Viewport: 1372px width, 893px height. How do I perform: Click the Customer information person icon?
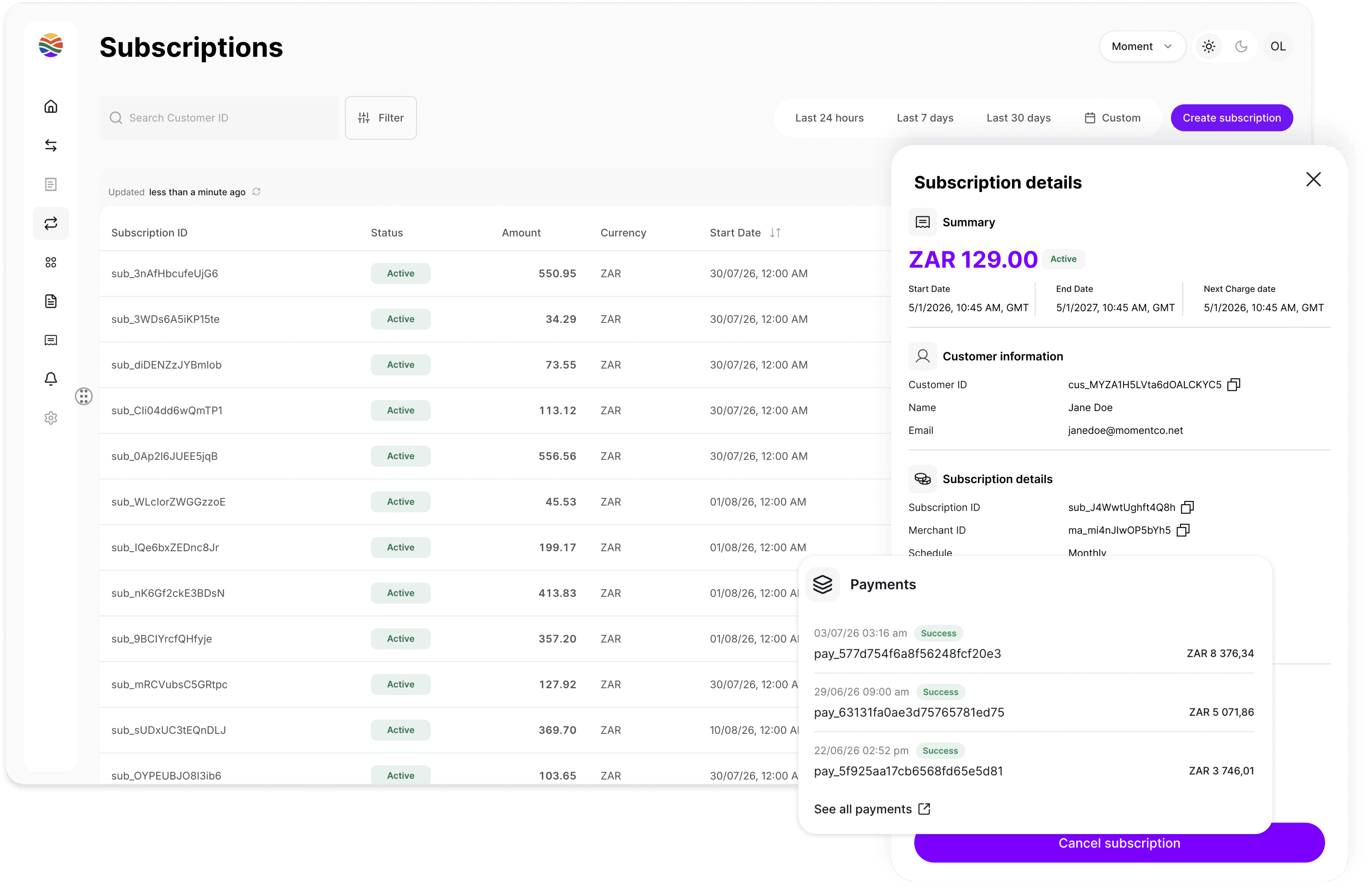(922, 356)
